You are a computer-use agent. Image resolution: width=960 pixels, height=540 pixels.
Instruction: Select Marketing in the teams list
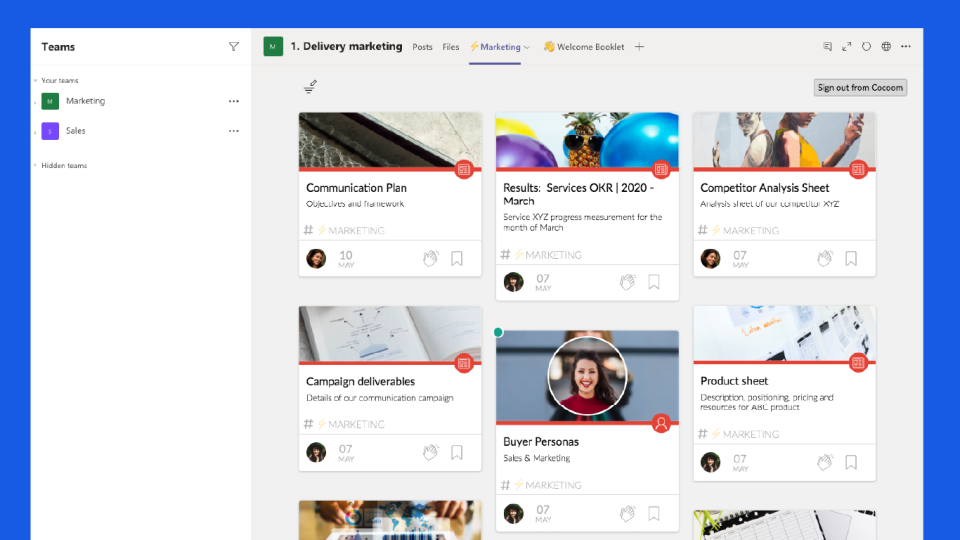pos(85,101)
